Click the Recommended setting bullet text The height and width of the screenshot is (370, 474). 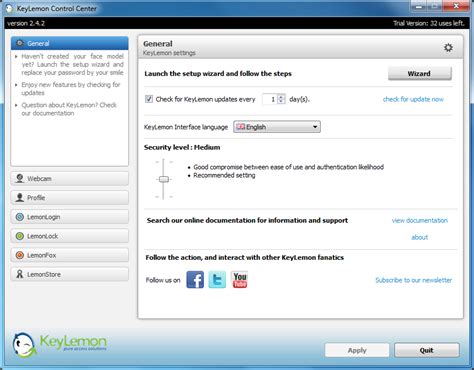click(224, 175)
